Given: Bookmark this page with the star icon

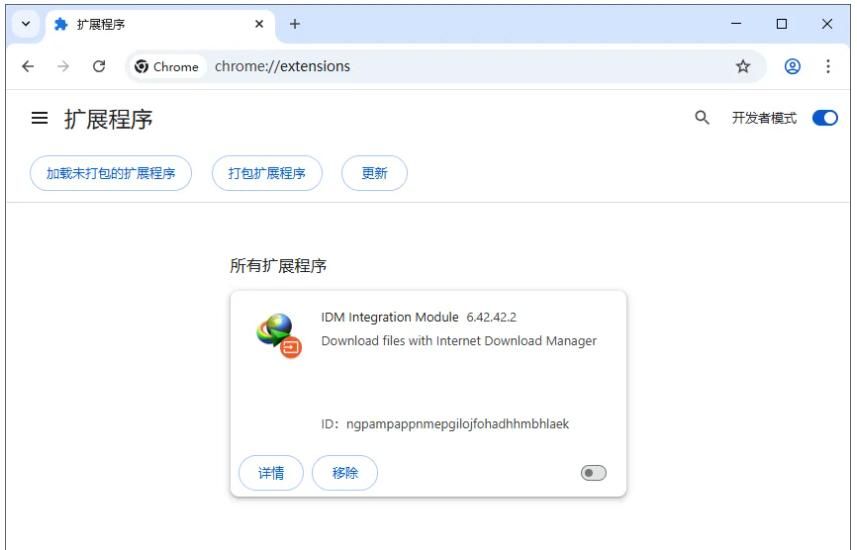Looking at the screenshot, I should tap(743, 67).
